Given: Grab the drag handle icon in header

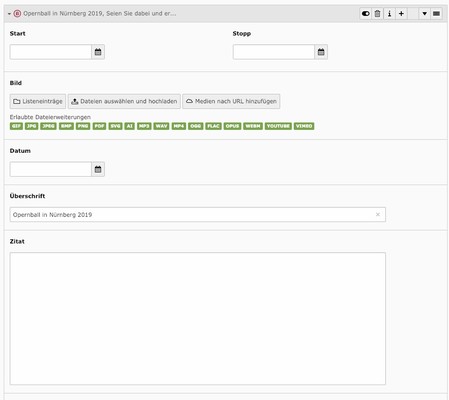Looking at the screenshot, I should coord(436,14).
